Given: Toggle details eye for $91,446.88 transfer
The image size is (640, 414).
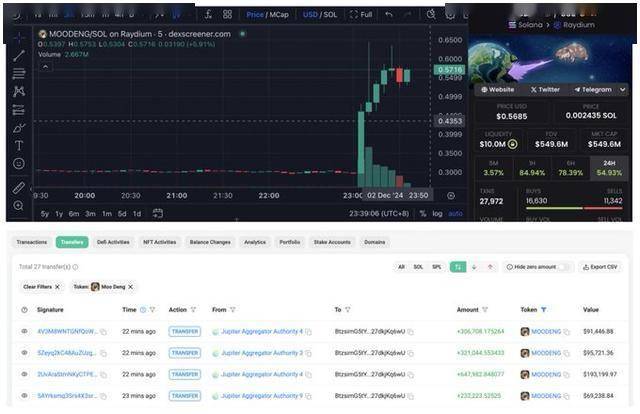Looking at the screenshot, I should click(x=24, y=331).
